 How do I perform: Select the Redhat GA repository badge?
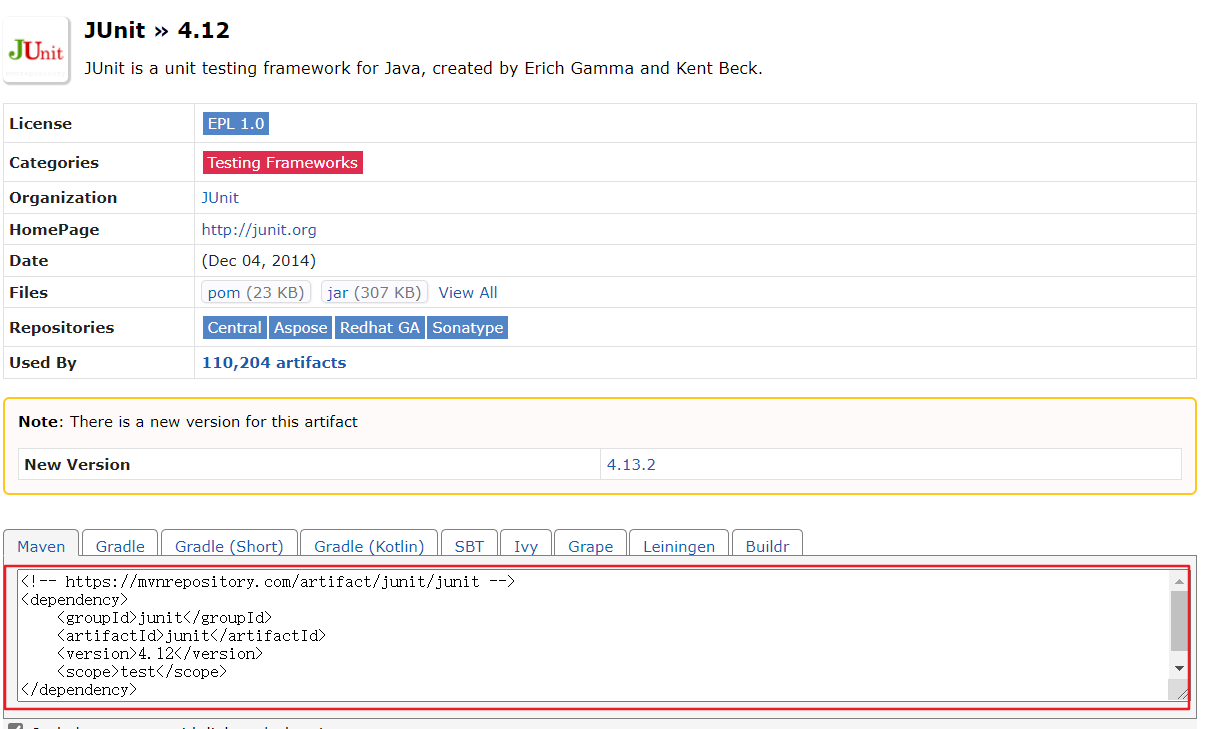click(x=380, y=328)
